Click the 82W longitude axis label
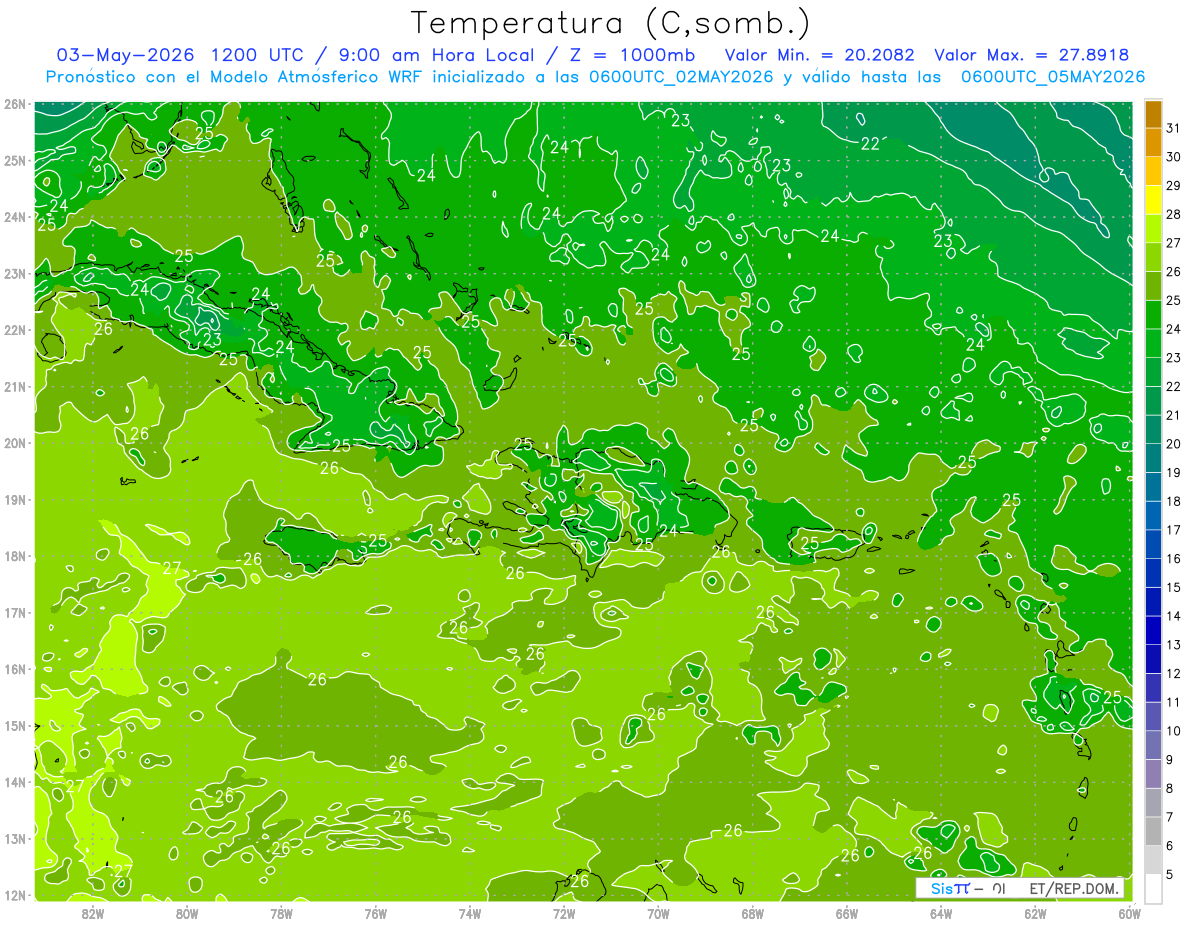 tap(93, 912)
